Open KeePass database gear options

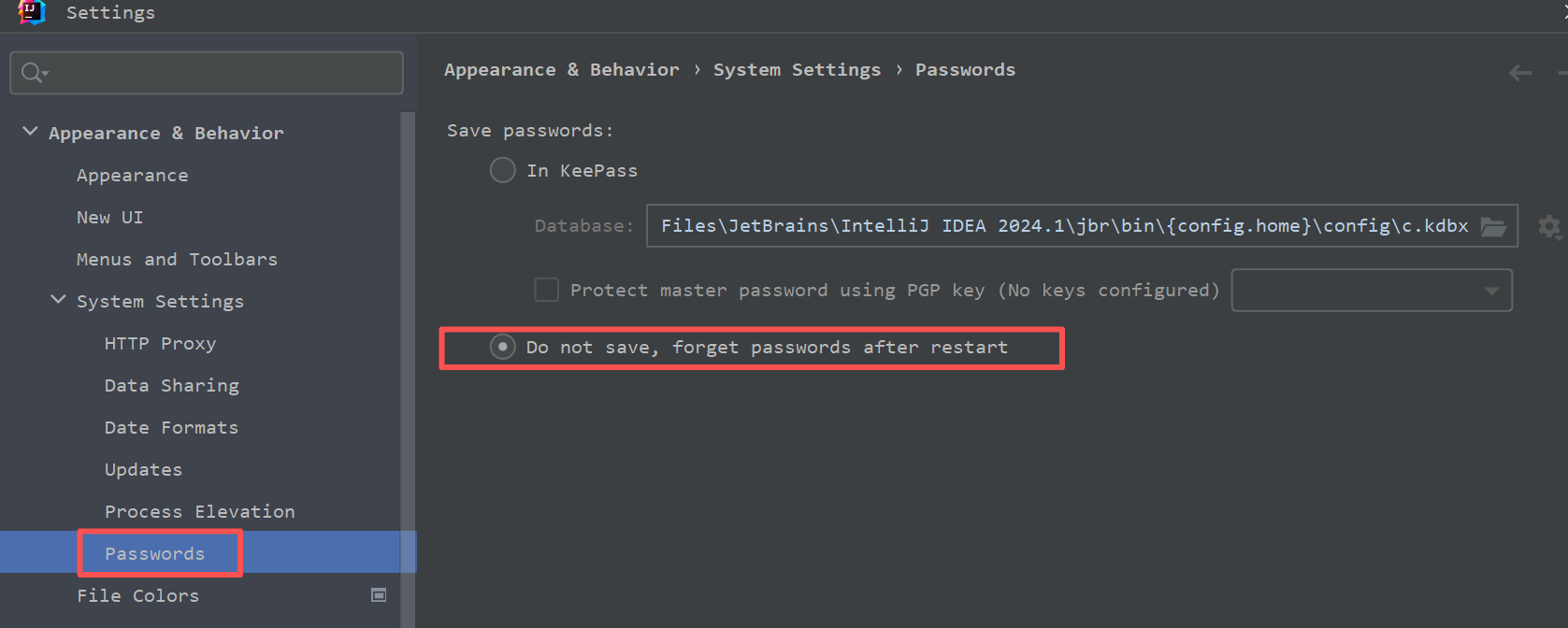pyautogui.click(x=1549, y=226)
